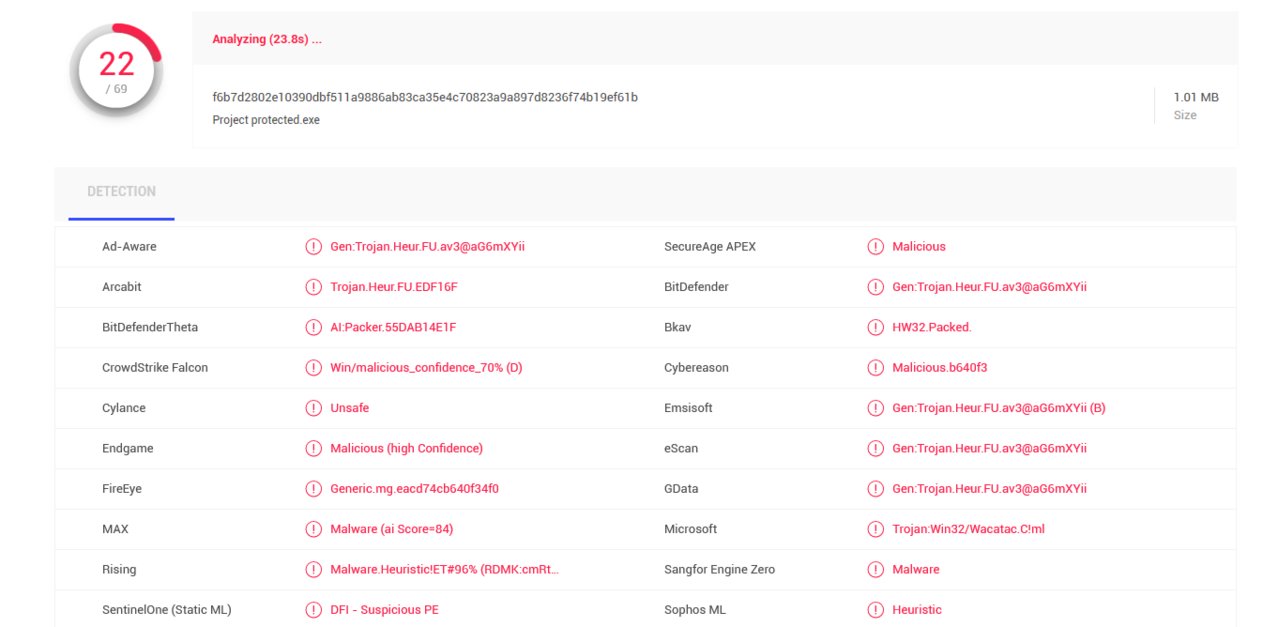Click warning icon for Emsisoft result
Image resolution: width=1278 pixels, height=627 pixels.
tap(876, 408)
